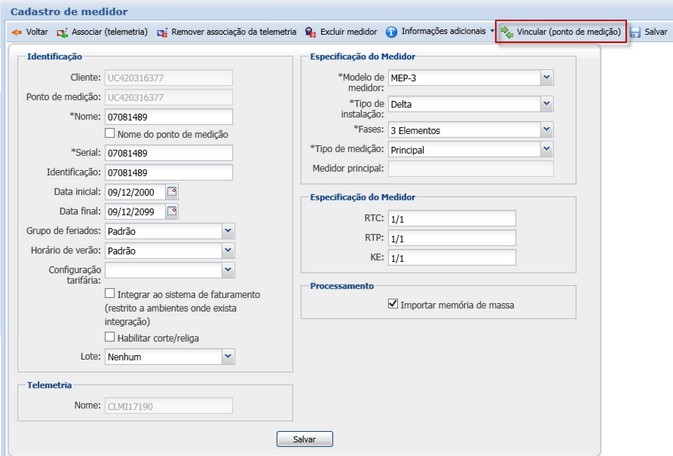The width and height of the screenshot is (673, 456).
Task: Click Remover associação da telemetria icon
Action: pyautogui.click(x=162, y=32)
